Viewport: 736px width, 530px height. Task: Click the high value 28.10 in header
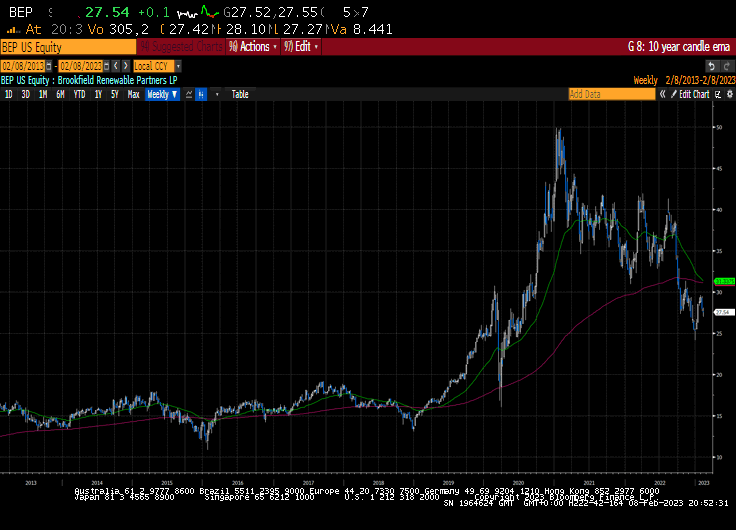pos(245,30)
